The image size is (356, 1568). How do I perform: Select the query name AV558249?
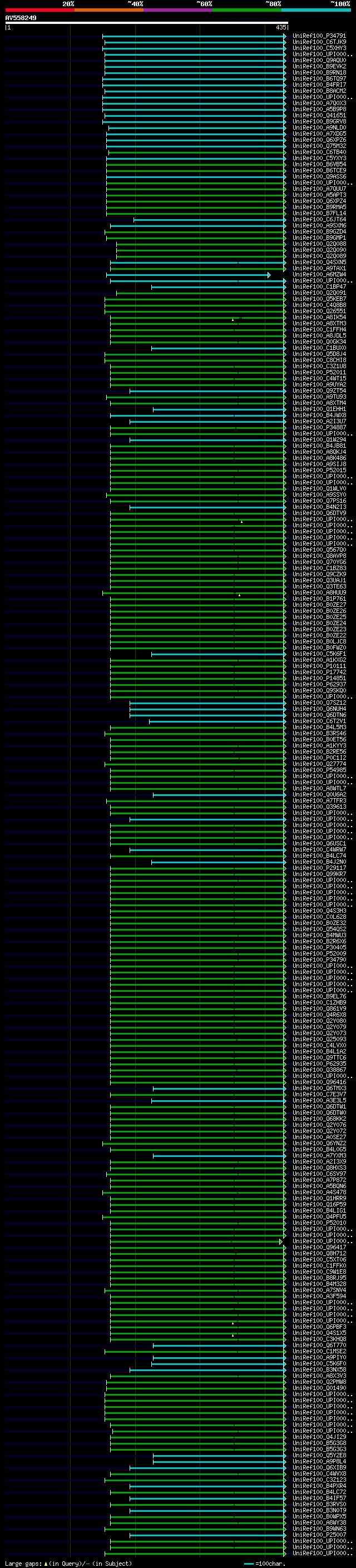[x=21, y=18]
